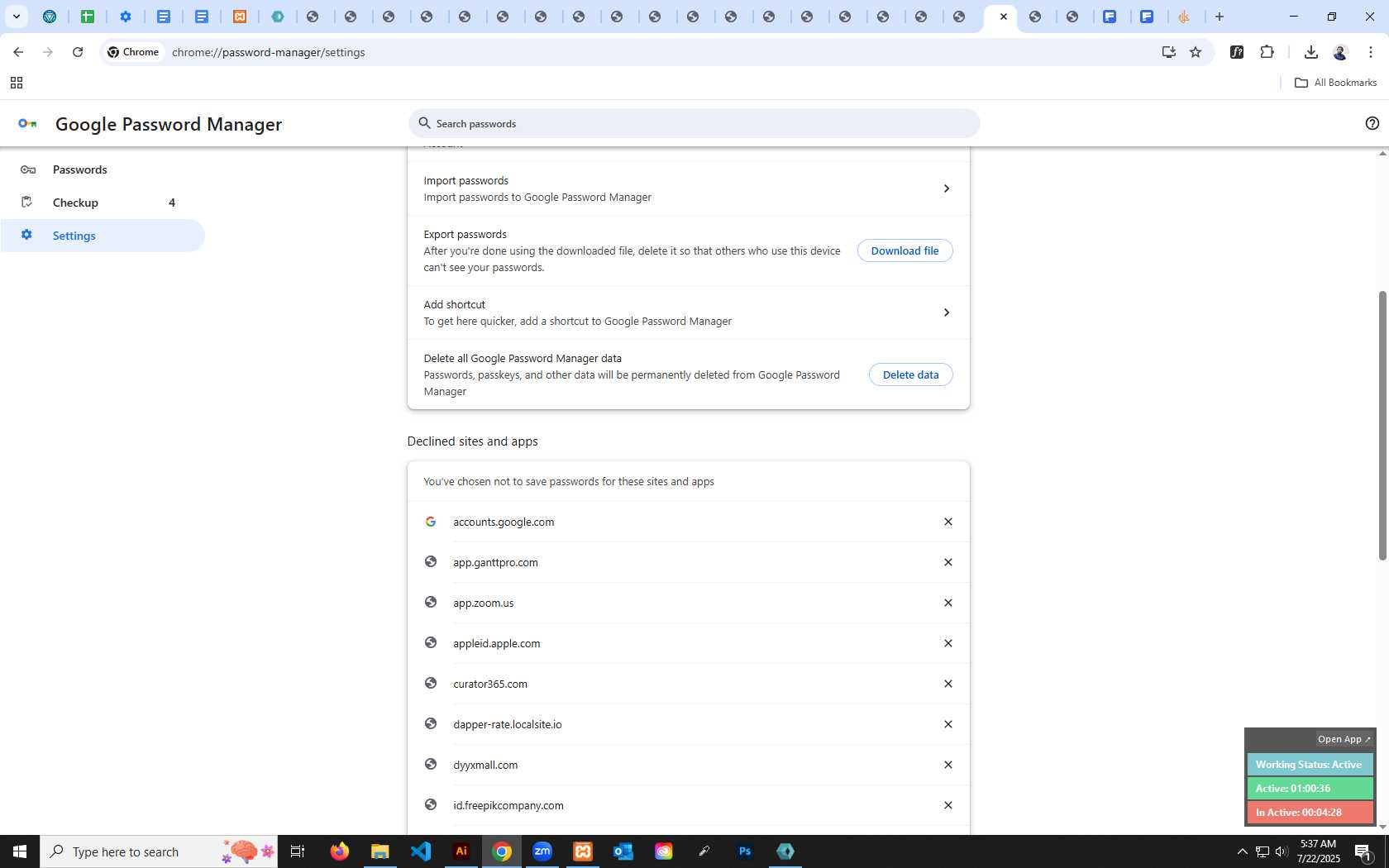1389x868 pixels.
Task: Switch to the WordPress tab
Action: click(x=50, y=17)
